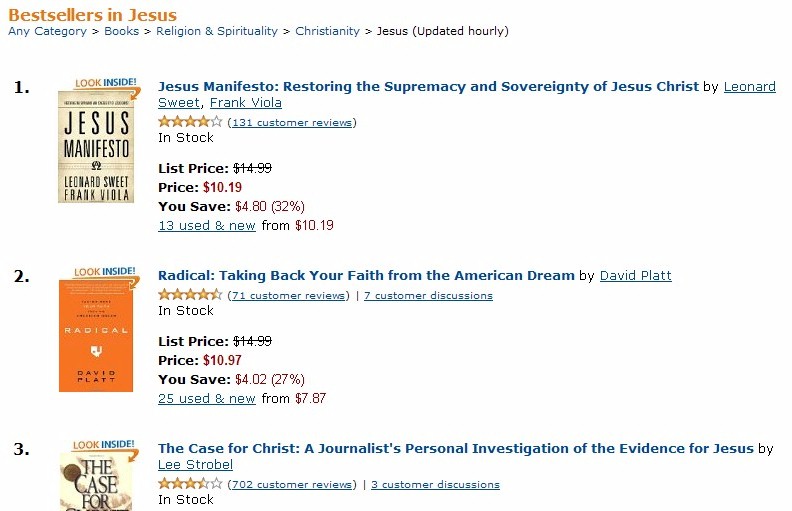This screenshot has height=511, width=792.
Task: Click the Look Inside badge on Jesus Manifesto
Action: coord(107,84)
